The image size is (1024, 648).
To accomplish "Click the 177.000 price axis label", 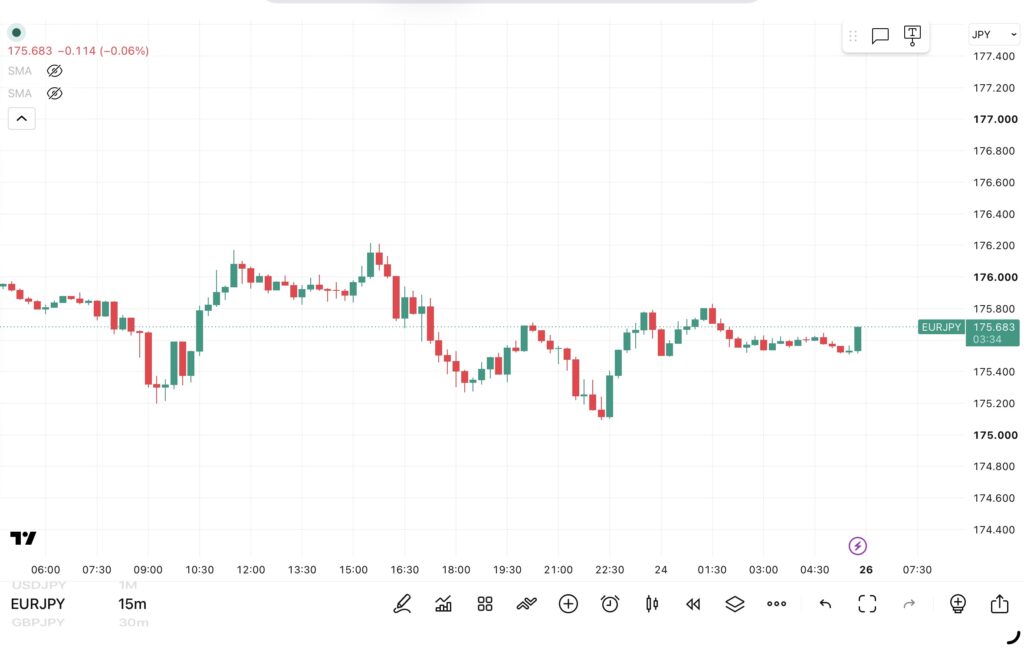I will [x=995, y=119].
